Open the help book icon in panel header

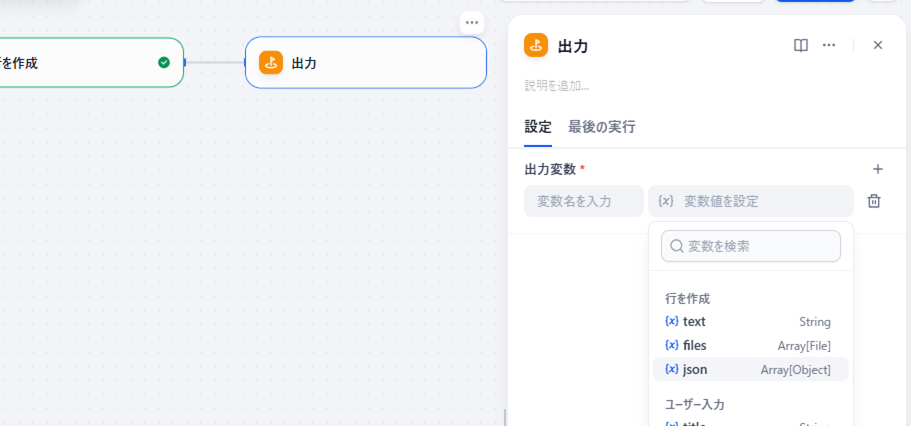(800, 45)
